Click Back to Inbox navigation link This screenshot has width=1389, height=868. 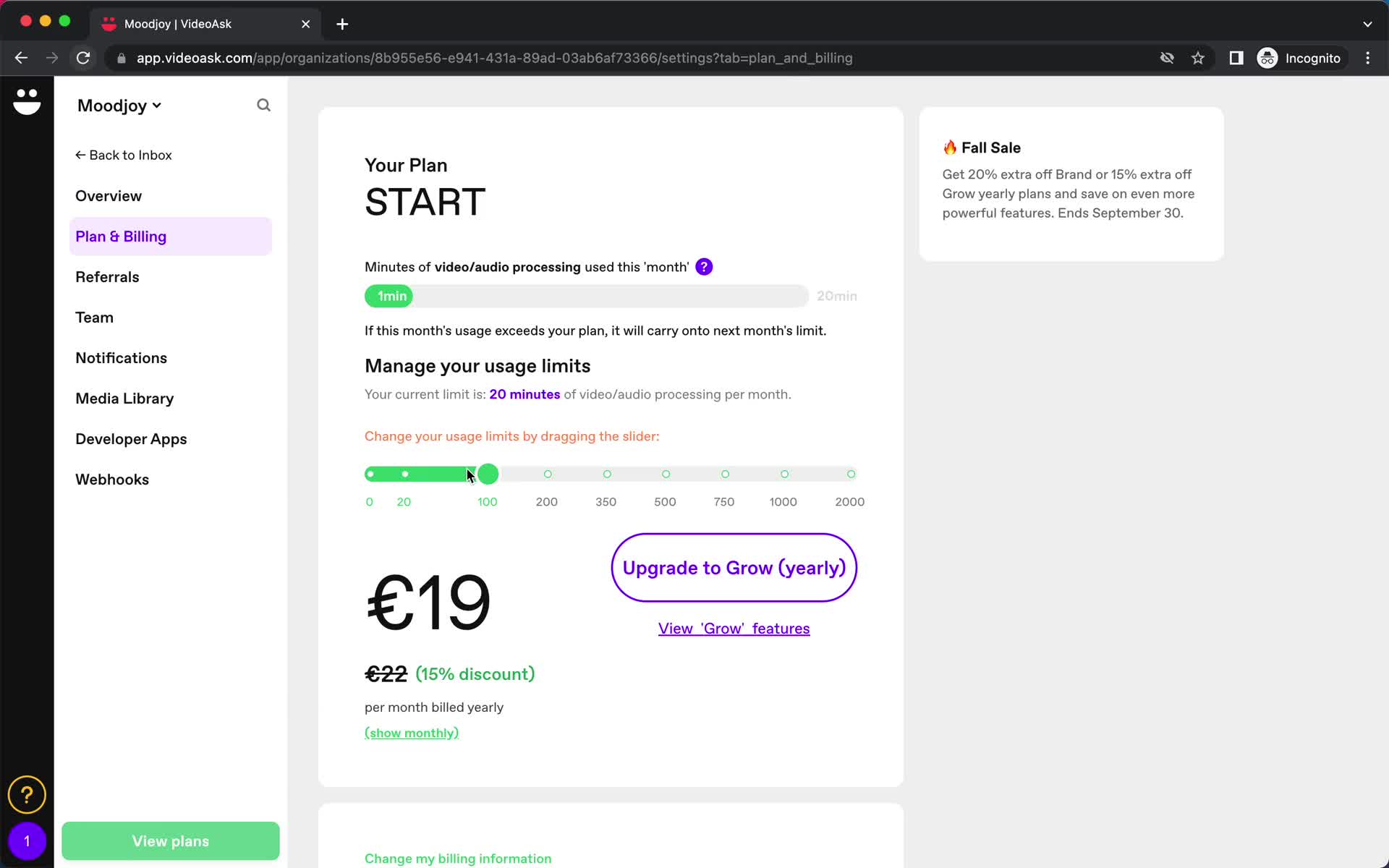(x=124, y=155)
